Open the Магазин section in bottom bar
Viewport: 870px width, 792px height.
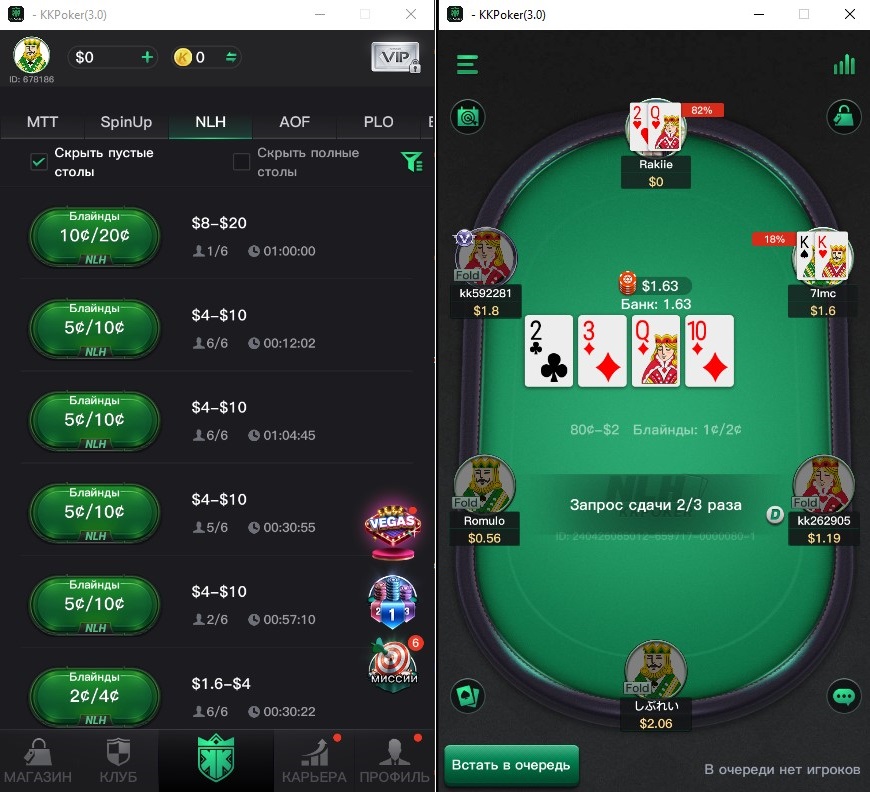(x=38, y=760)
